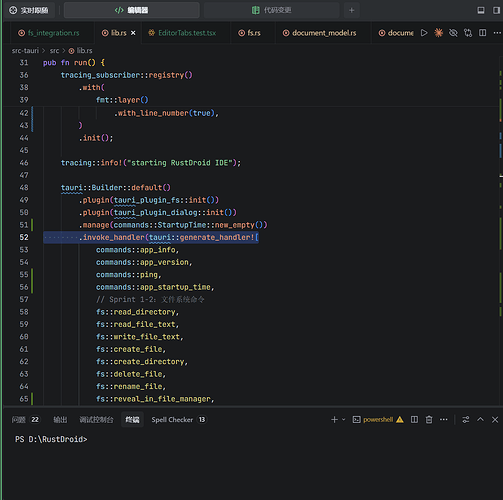503x500 pixels.
Task: Open Spell Checker panel tab
Action: pos(179,420)
